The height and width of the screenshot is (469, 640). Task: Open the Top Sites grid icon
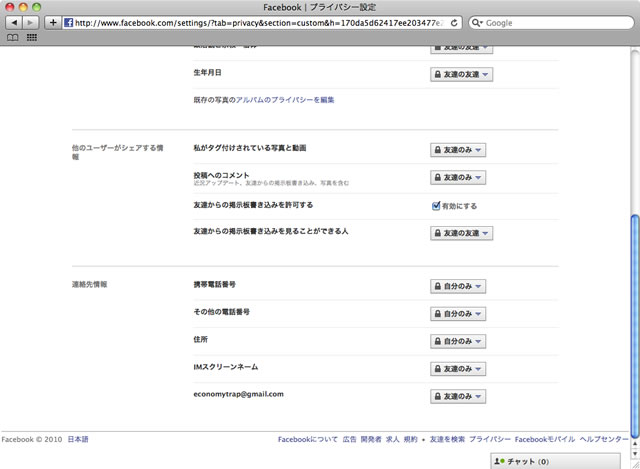click(x=32, y=38)
